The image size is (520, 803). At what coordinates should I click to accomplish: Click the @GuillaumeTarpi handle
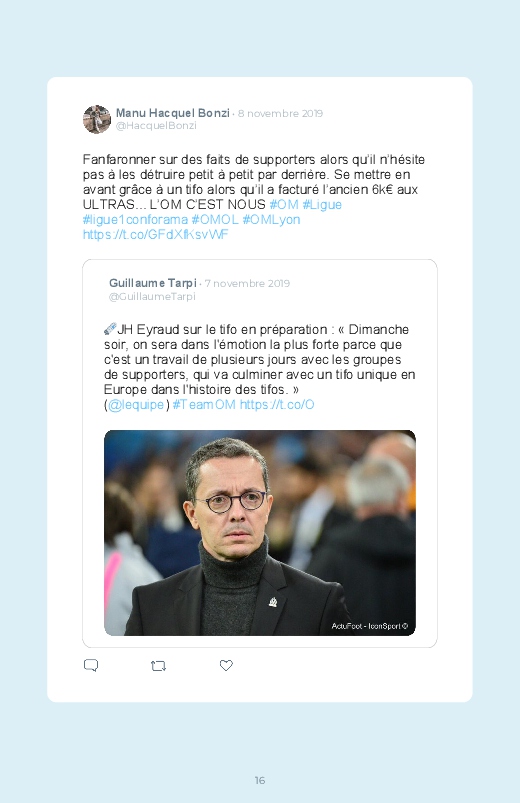point(152,297)
